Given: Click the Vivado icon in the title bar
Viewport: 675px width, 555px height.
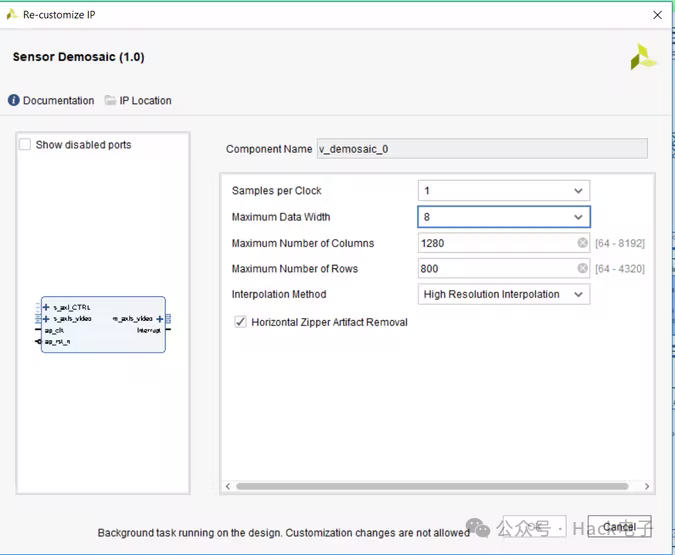Looking at the screenshot, I should pos(12,15).
